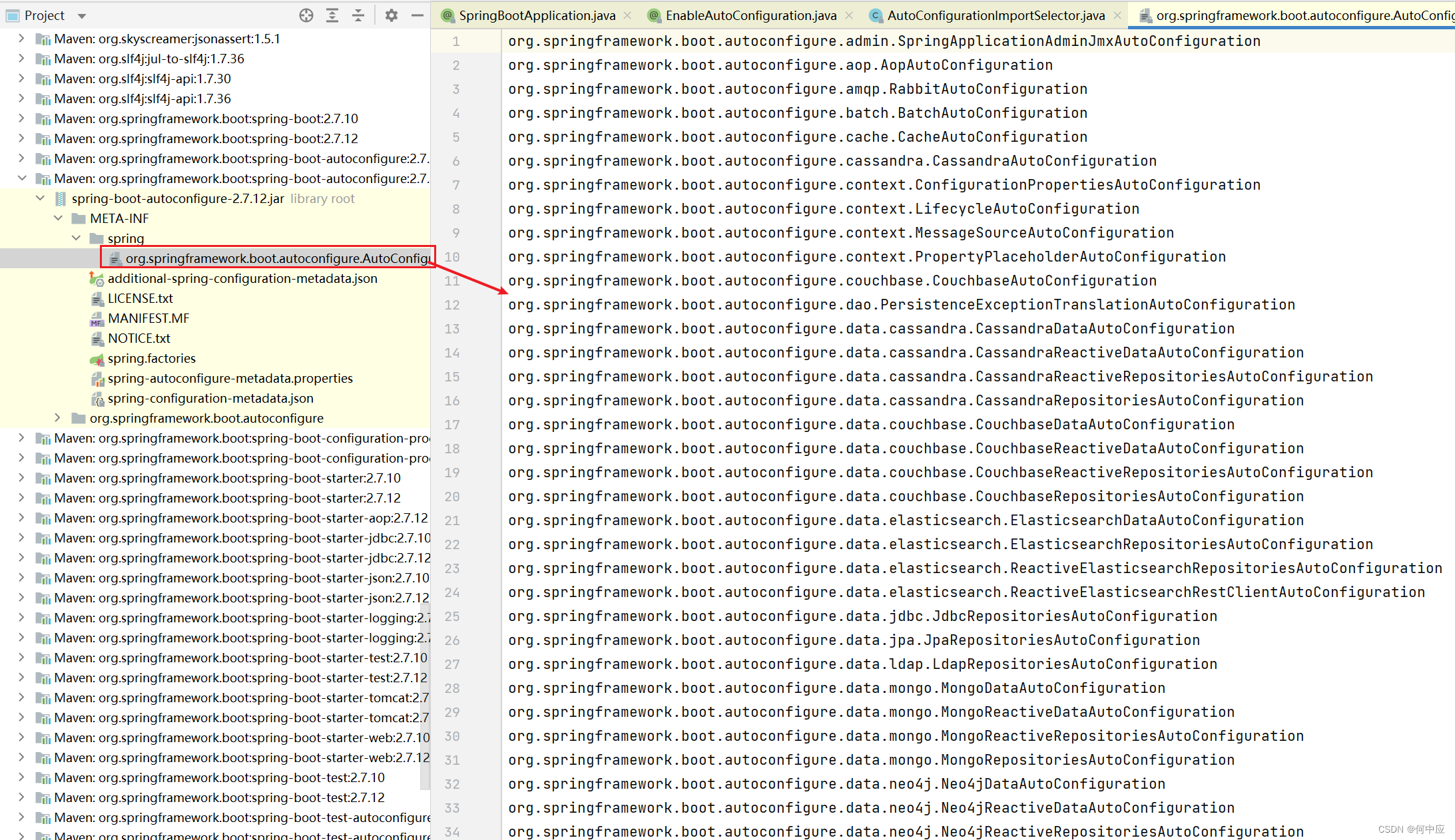Viewport: 1455px width, 840px height.
Task: Expand Maven spring-boot-test:2.7.12 node
Action: (21, 797)
